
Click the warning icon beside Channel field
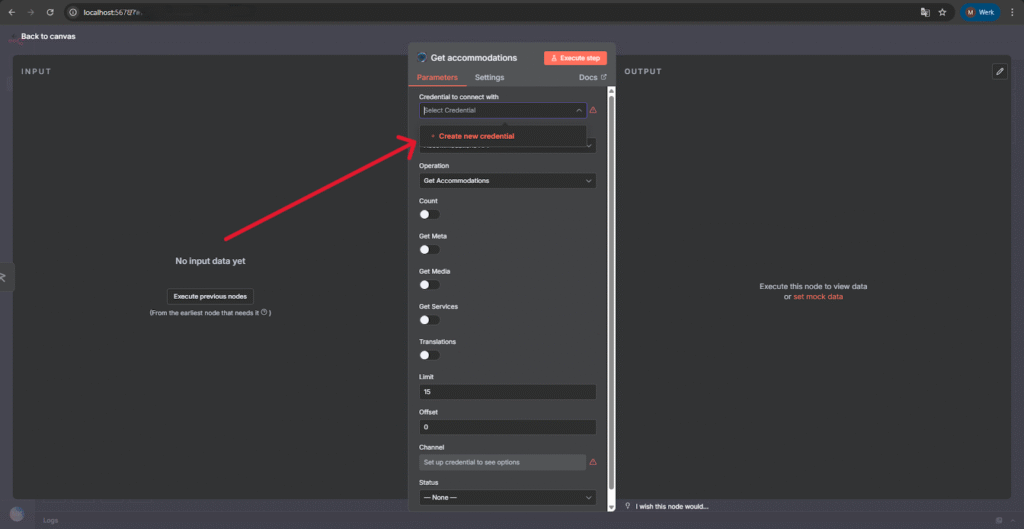tap(593, 462)
